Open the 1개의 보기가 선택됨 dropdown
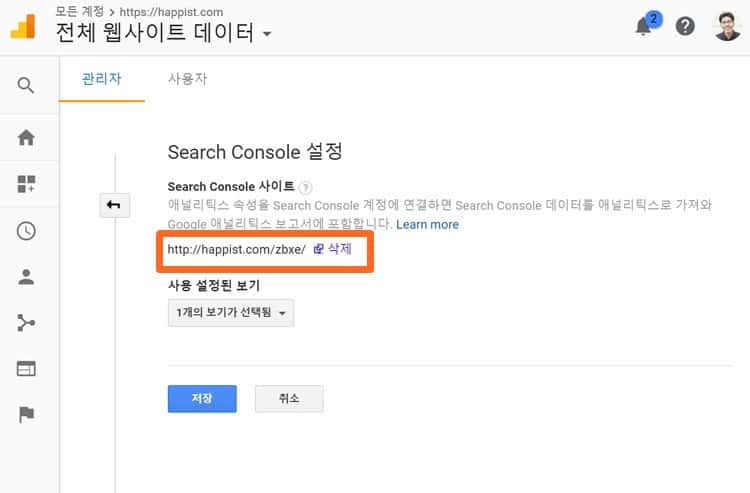This screenshot has height=493, width=750. click(x=231, y=314)
